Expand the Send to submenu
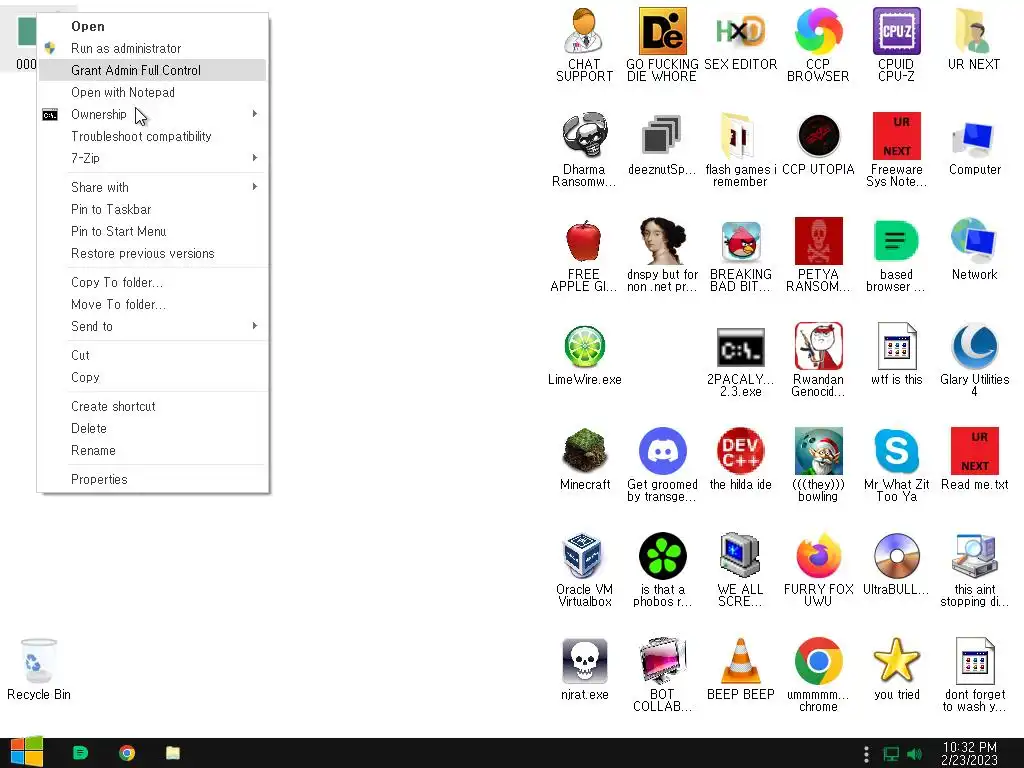The image size is (1024, 768). (152, 327)
